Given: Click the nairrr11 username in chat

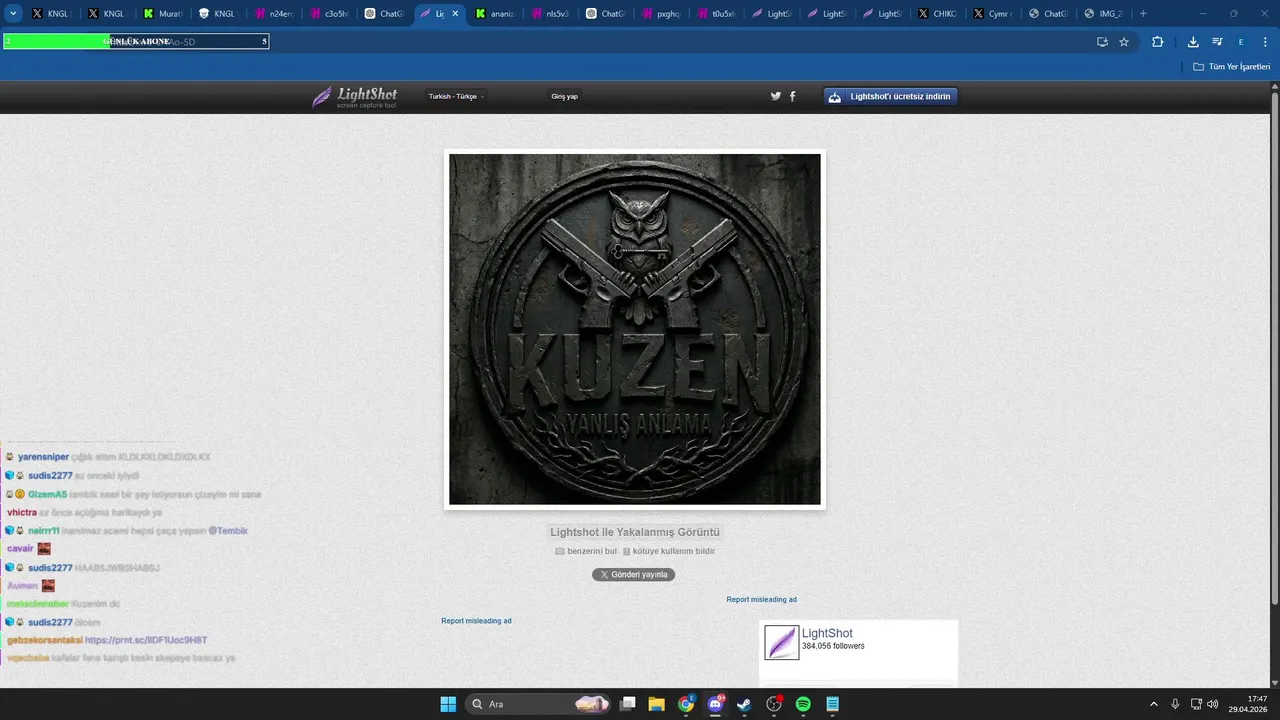Looking at the screenshot, I should point(42,531).
